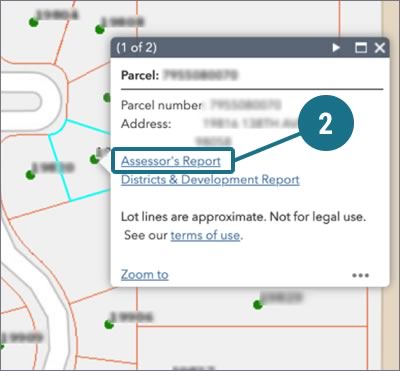Select the green point above the popup header

click(x=100, y=29)
